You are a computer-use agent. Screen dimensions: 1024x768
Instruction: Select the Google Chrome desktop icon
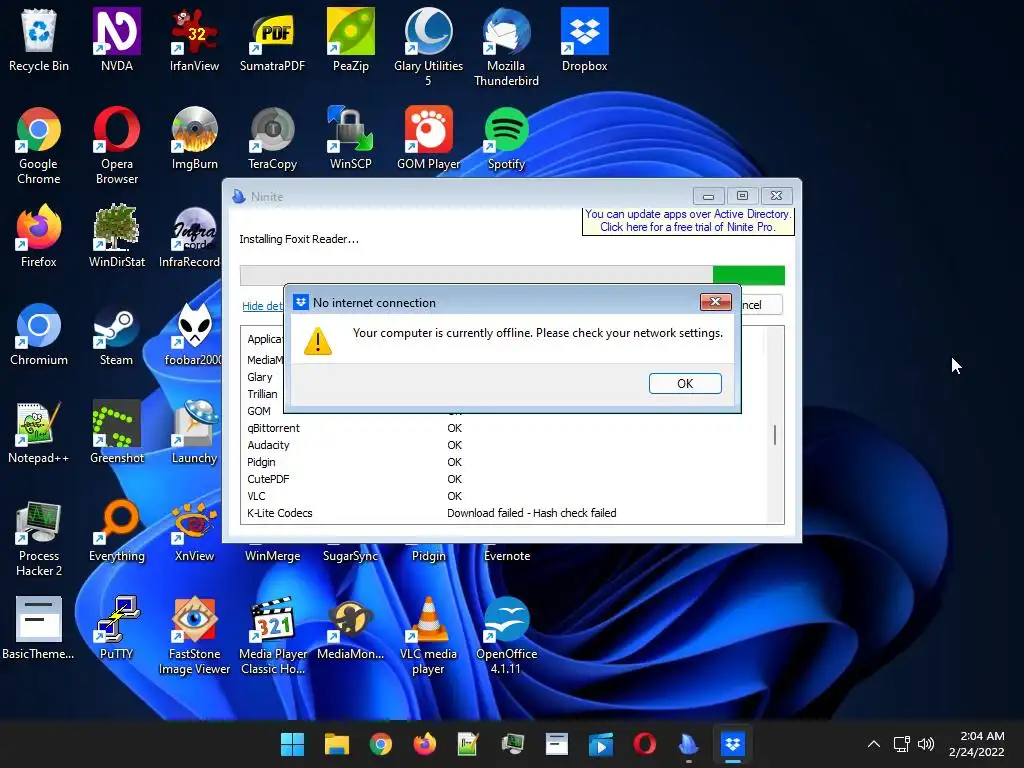click(39, 145)
